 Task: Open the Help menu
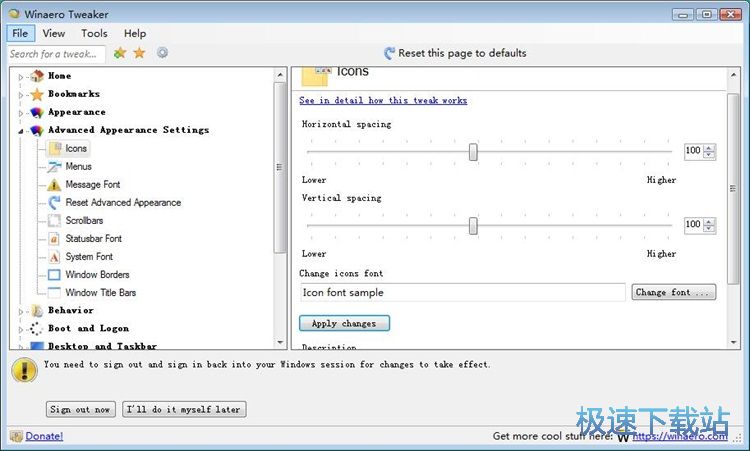click(x=135, y=33)
